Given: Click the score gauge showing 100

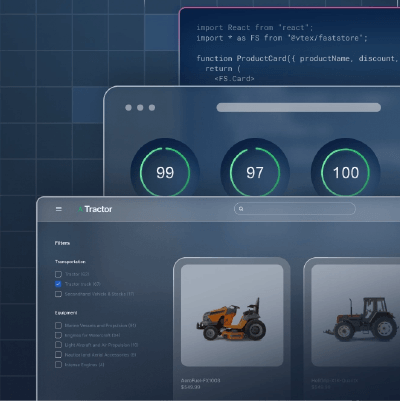Looking at the screenshot, I should (345, 172).
